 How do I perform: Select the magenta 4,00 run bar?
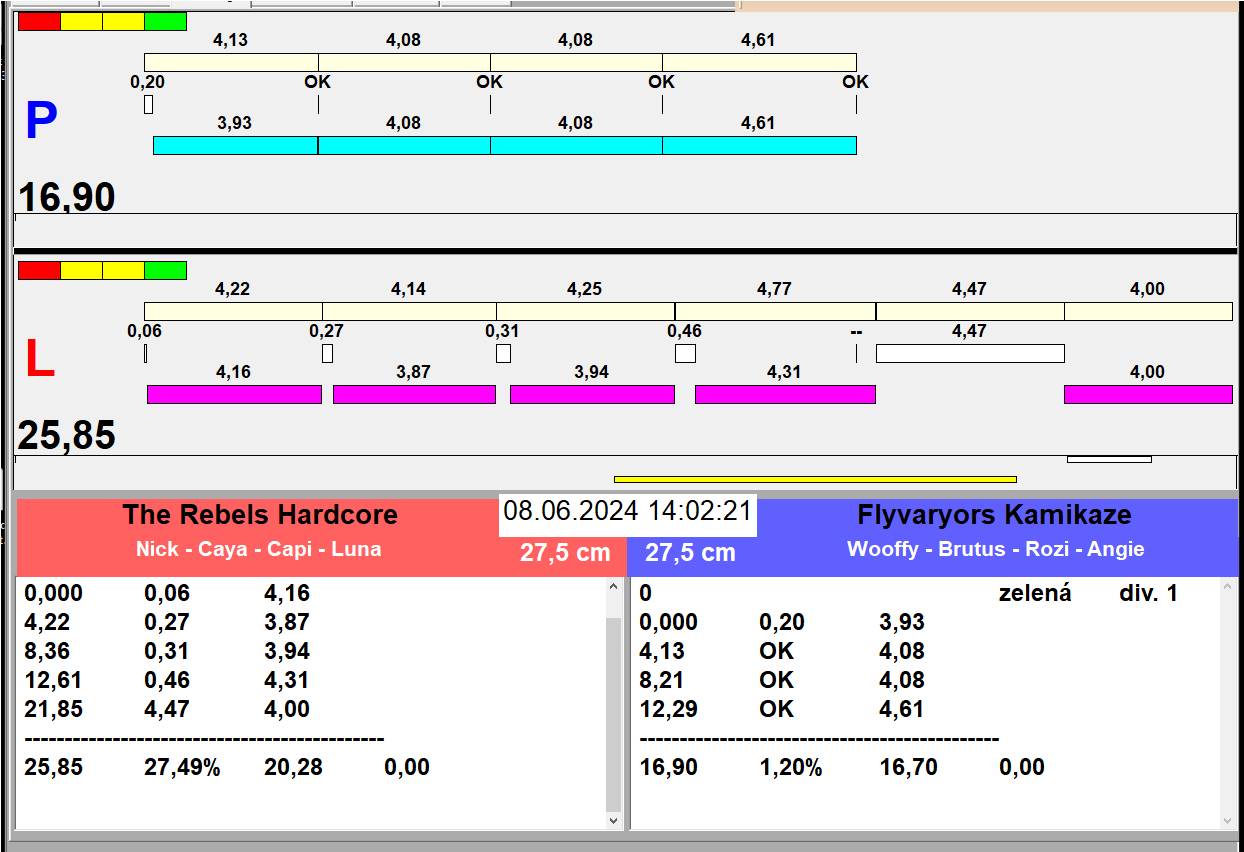pyautogui.click(x=1147, y=394)
